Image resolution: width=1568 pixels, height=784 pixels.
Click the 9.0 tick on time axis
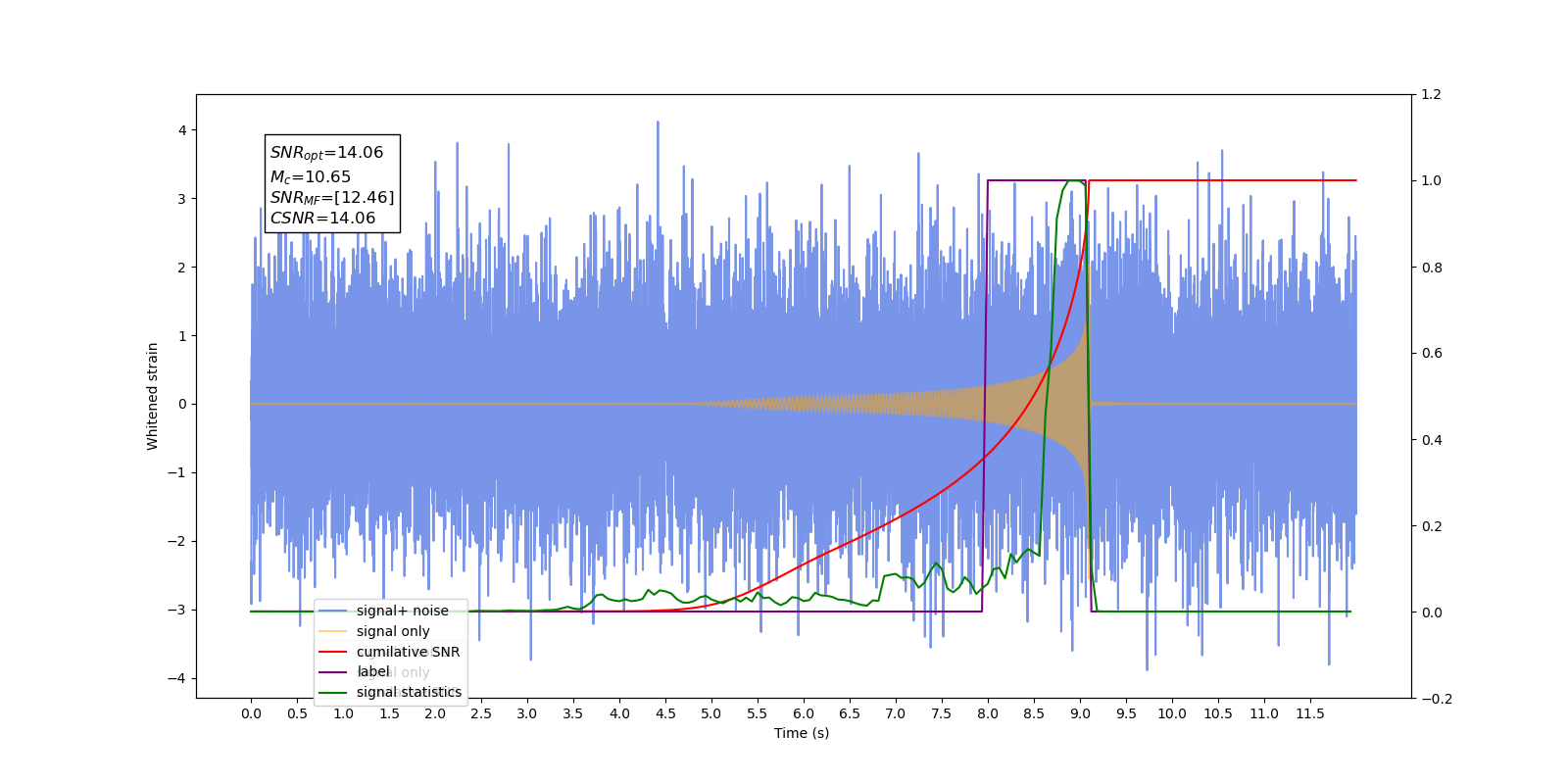pos(1080,713)
